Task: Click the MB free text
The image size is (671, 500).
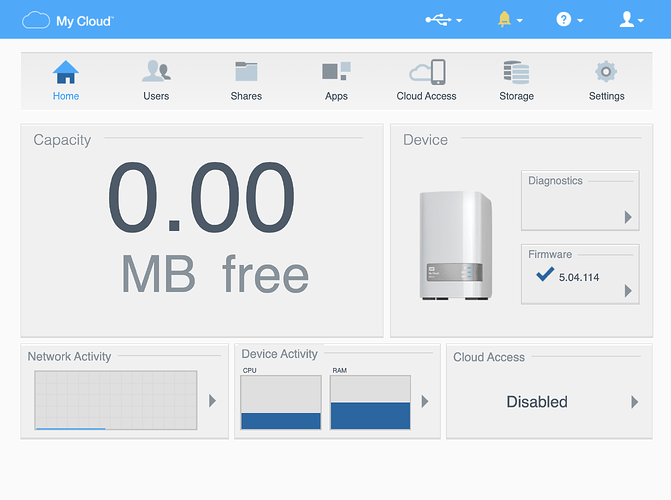Action: [215, 274]
